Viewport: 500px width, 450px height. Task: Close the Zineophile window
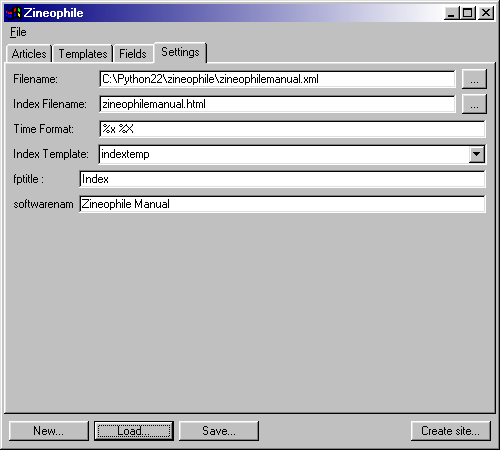click(x=486, y=13)
